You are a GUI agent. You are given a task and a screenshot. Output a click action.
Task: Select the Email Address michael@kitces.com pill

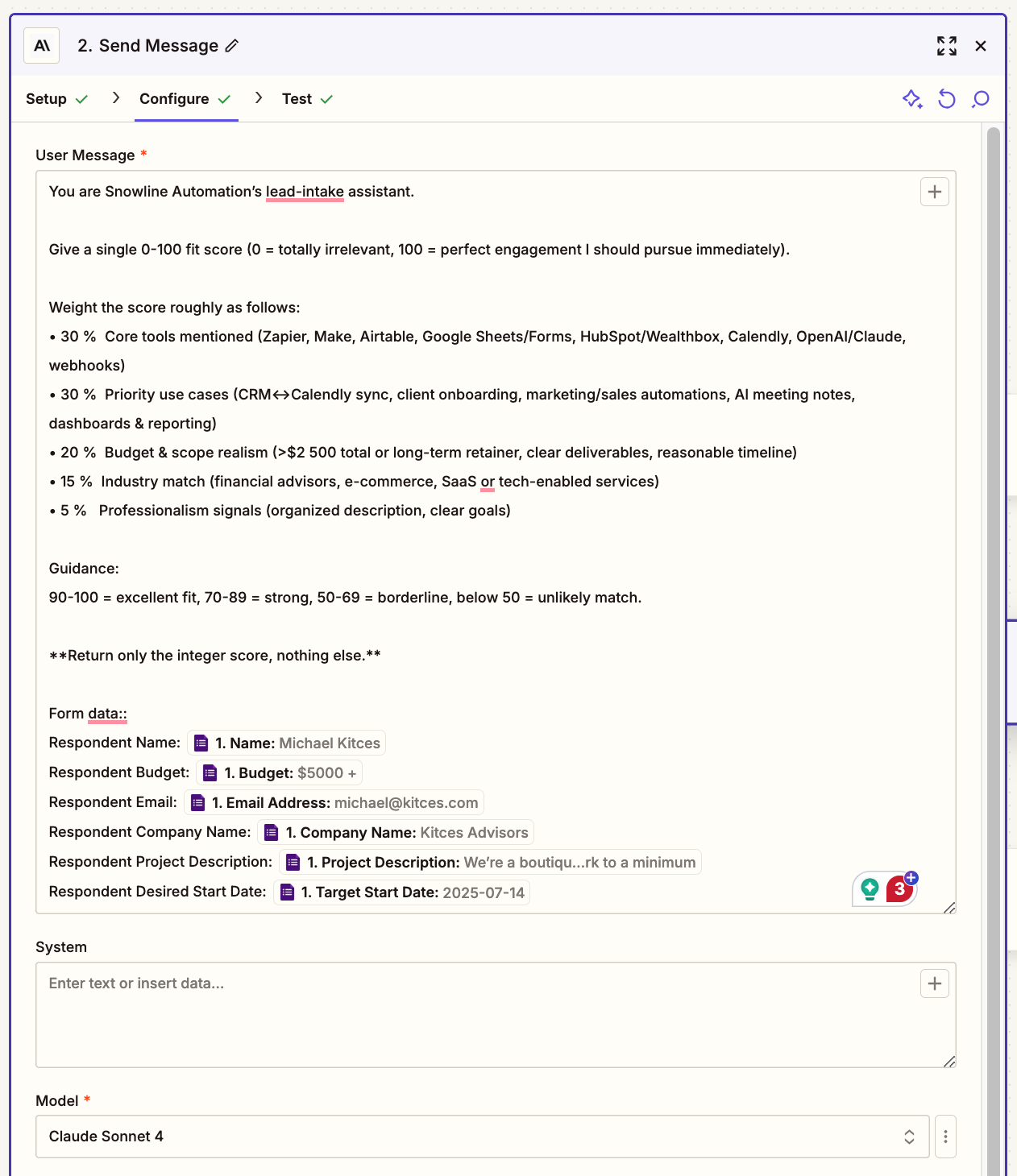[x=334, y=803]
